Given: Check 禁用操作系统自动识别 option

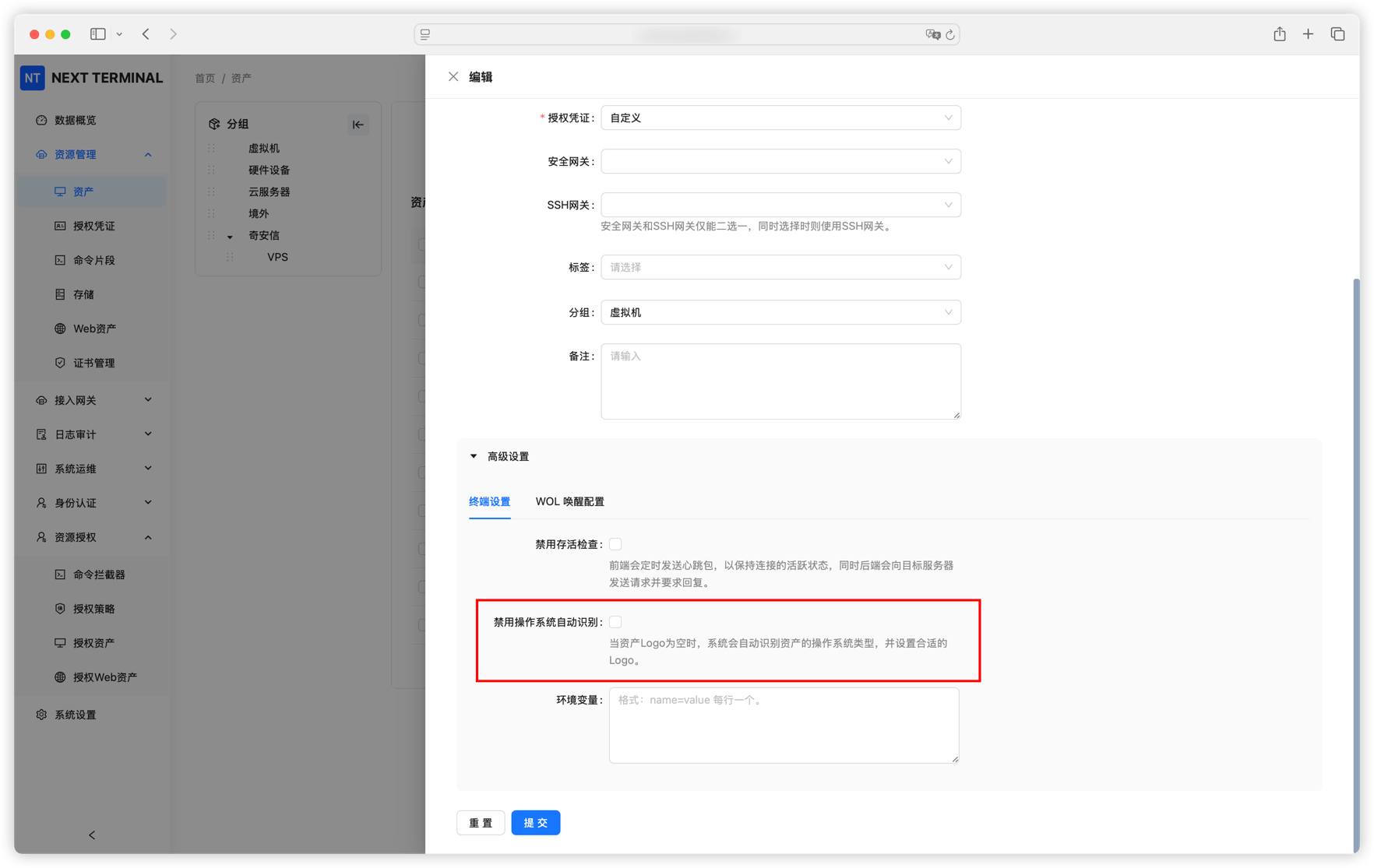Looking at the screenshot, I should pyautogui.click(x=615, y=621).
